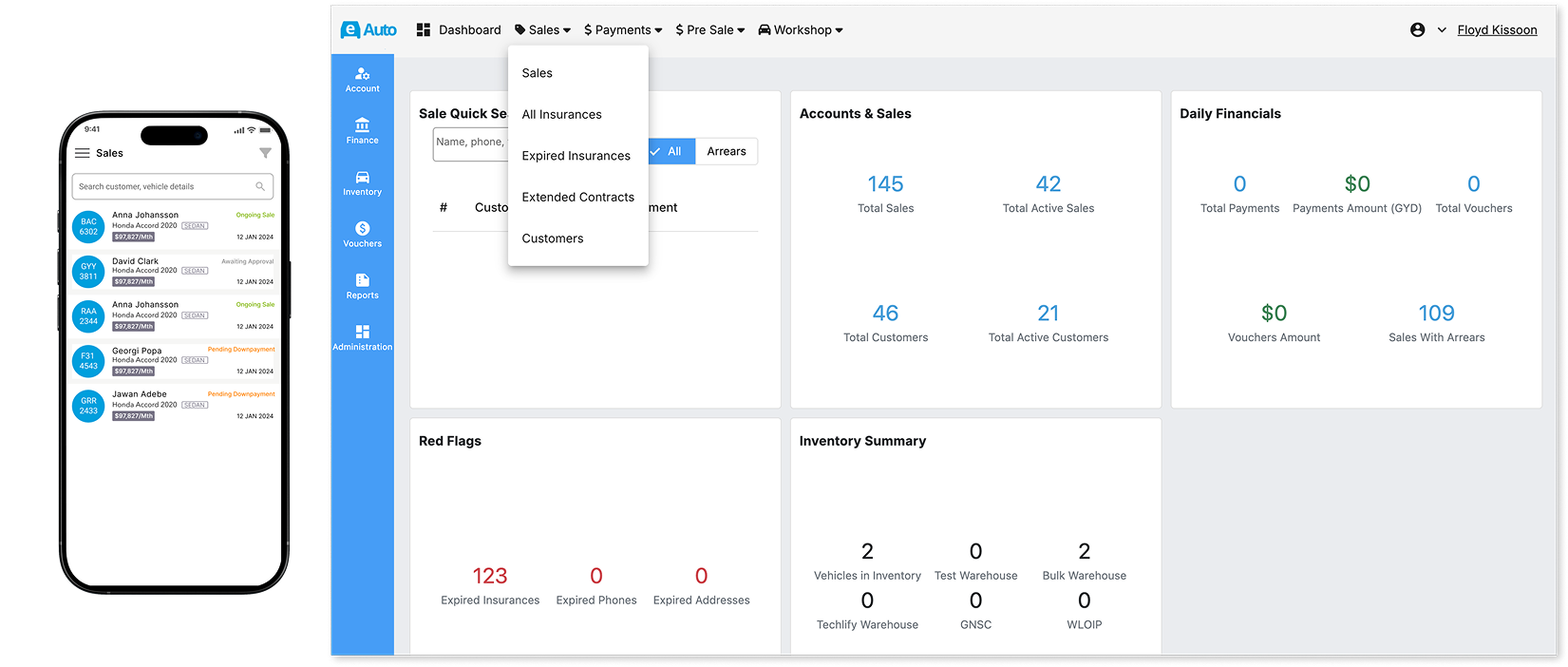Click the # column header in table

point(444,207)
